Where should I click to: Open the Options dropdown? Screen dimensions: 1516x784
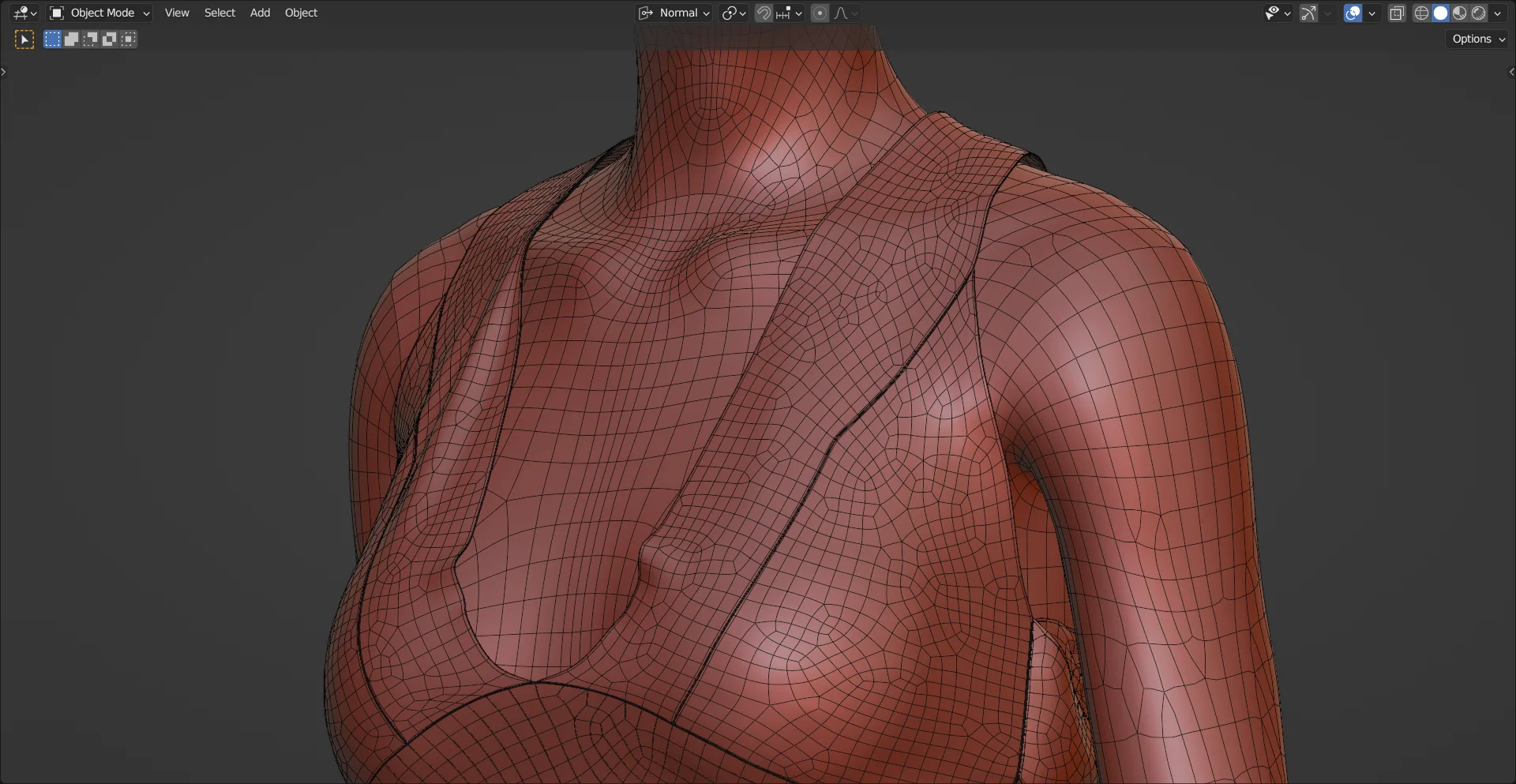pos(1478,39)
